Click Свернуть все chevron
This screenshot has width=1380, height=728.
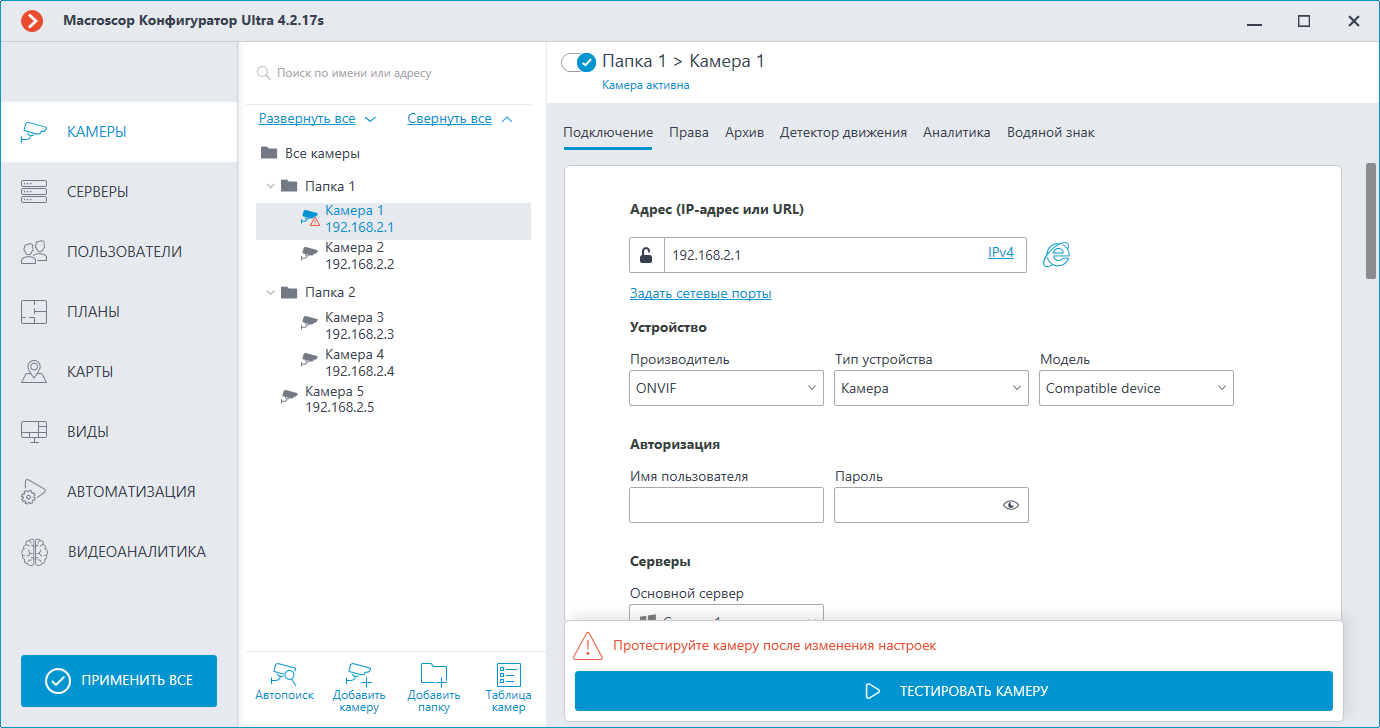506,119
